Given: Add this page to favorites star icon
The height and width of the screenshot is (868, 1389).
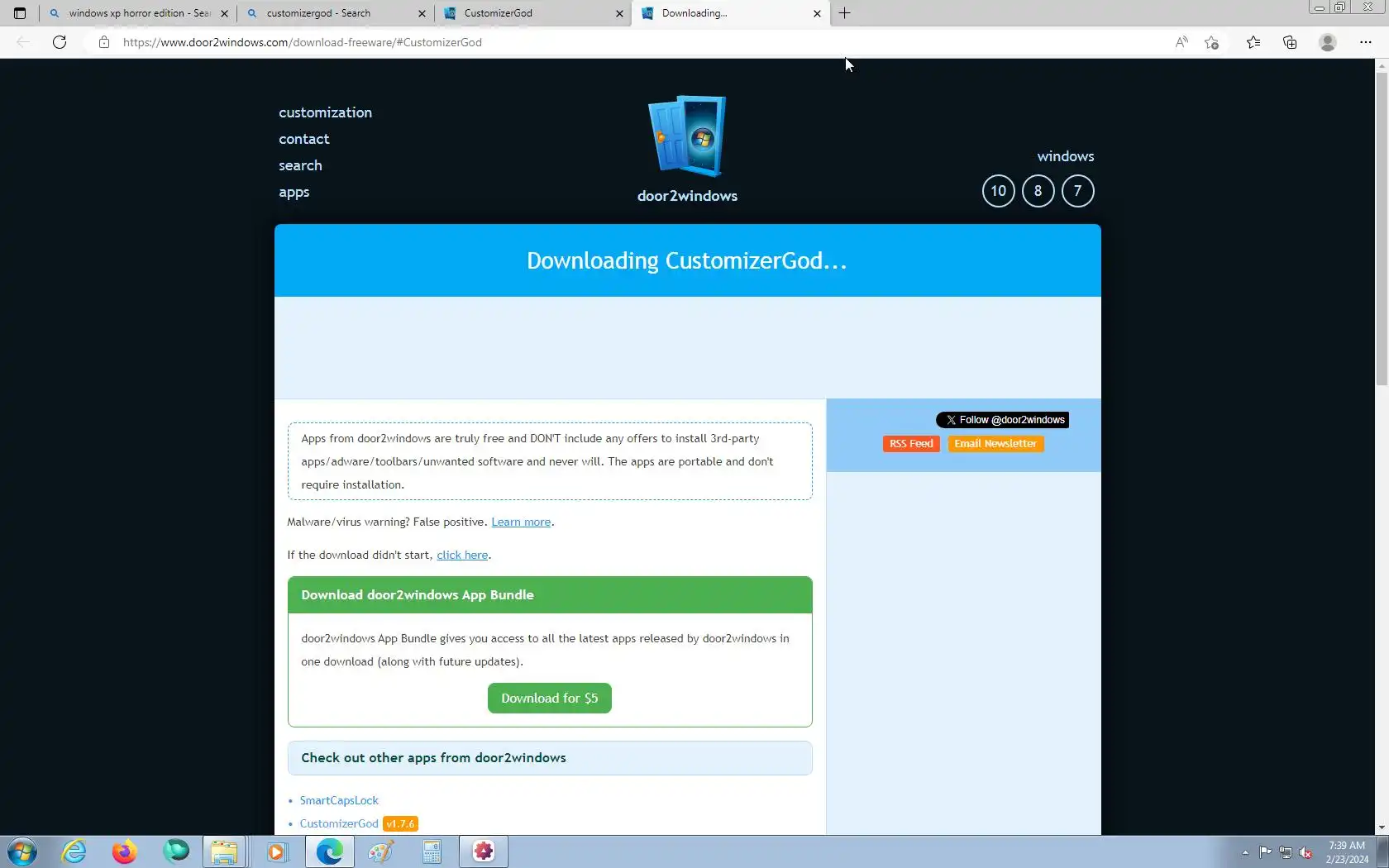Looking at the screenshot, I should pos(1212,42).
